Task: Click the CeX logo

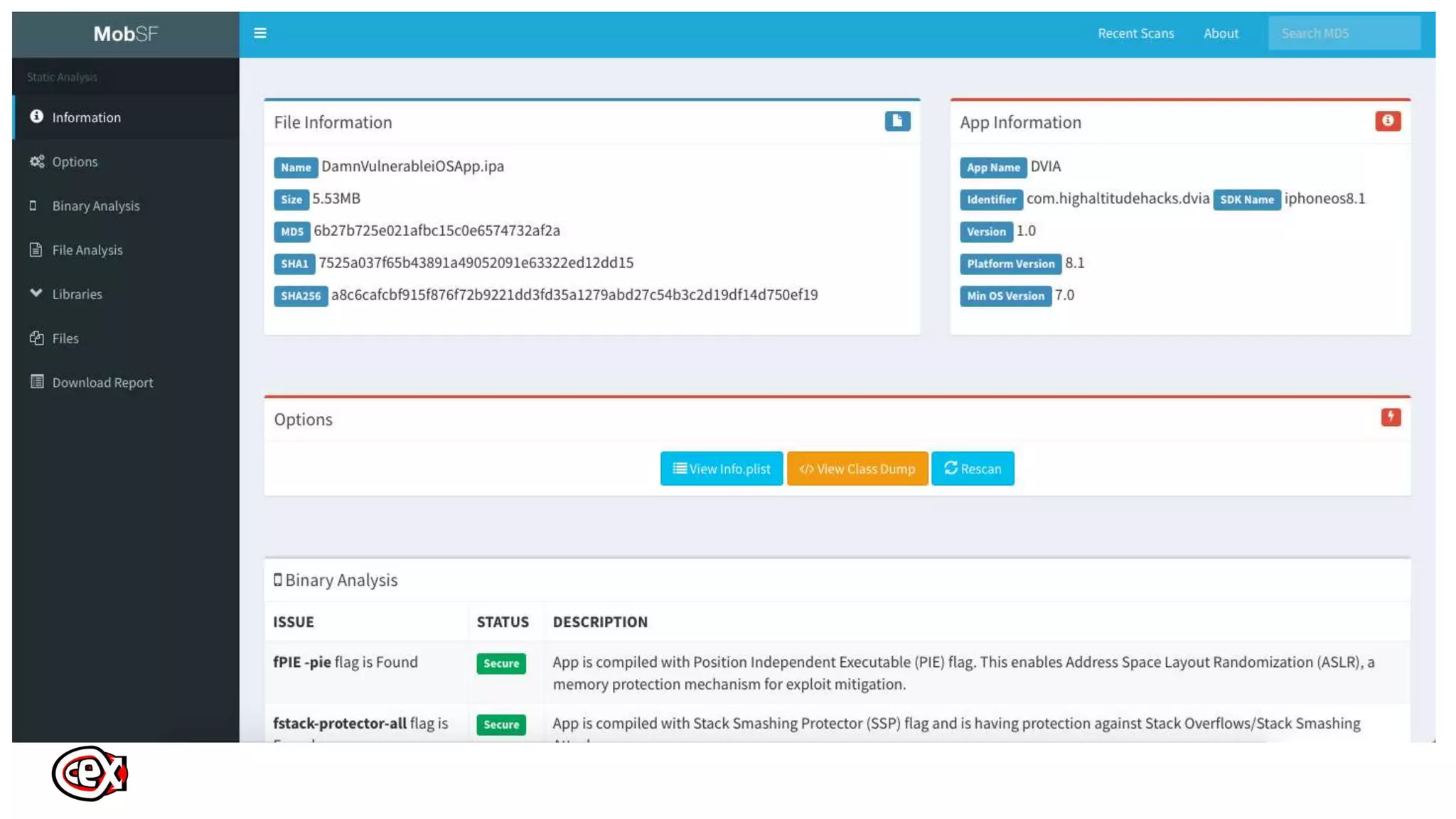Action: coord(90,773)
